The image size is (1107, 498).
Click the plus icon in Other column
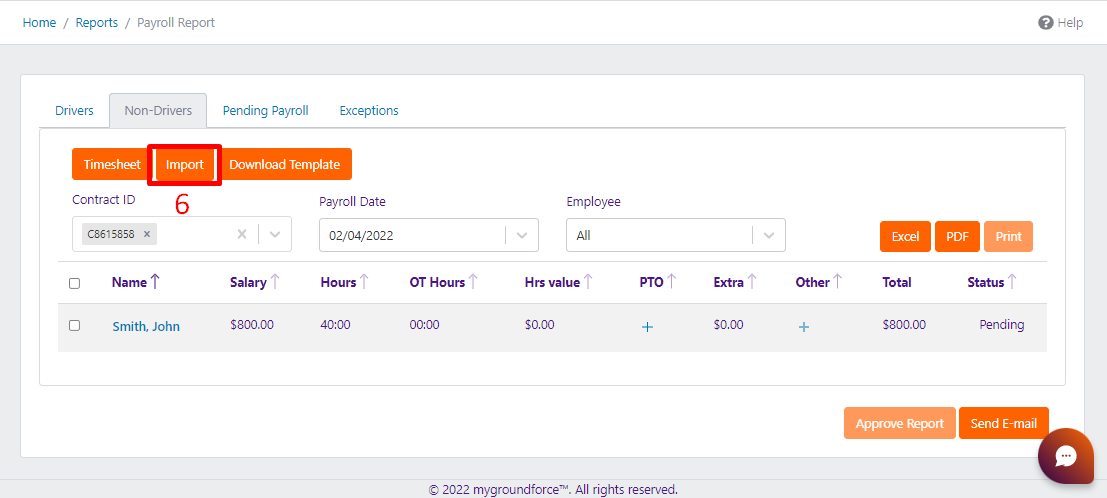tap(804, 326)
